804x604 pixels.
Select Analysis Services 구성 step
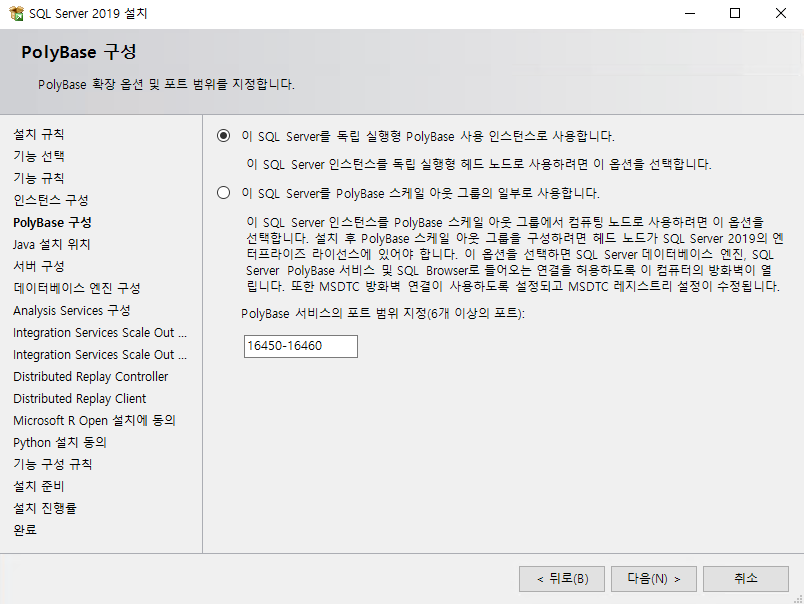coord(72,310)
